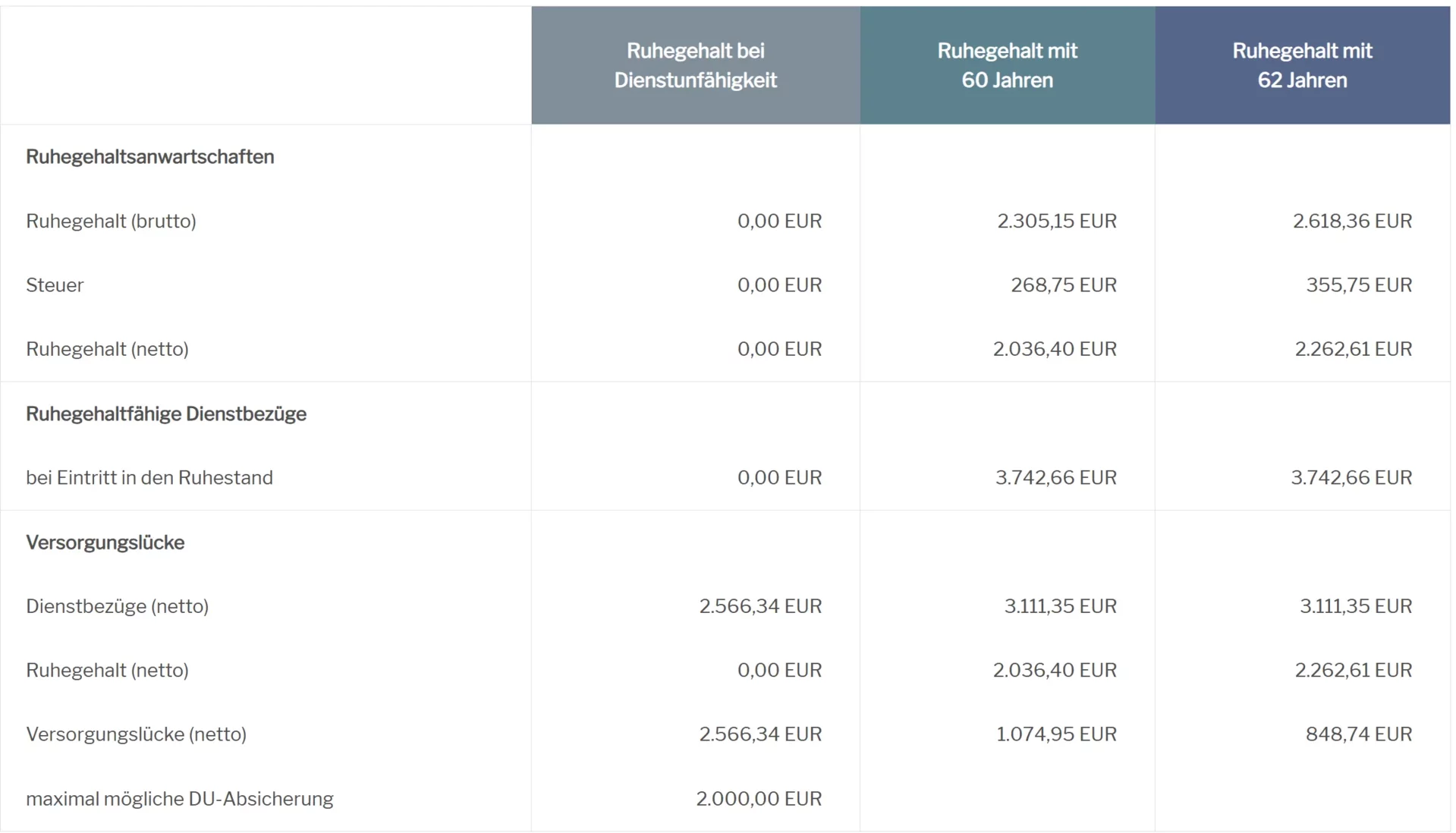The image size is (1456, 833).
Task: Select the 2.566,34 EUR Dienstbezüge value
Action: tap(760, 606)
